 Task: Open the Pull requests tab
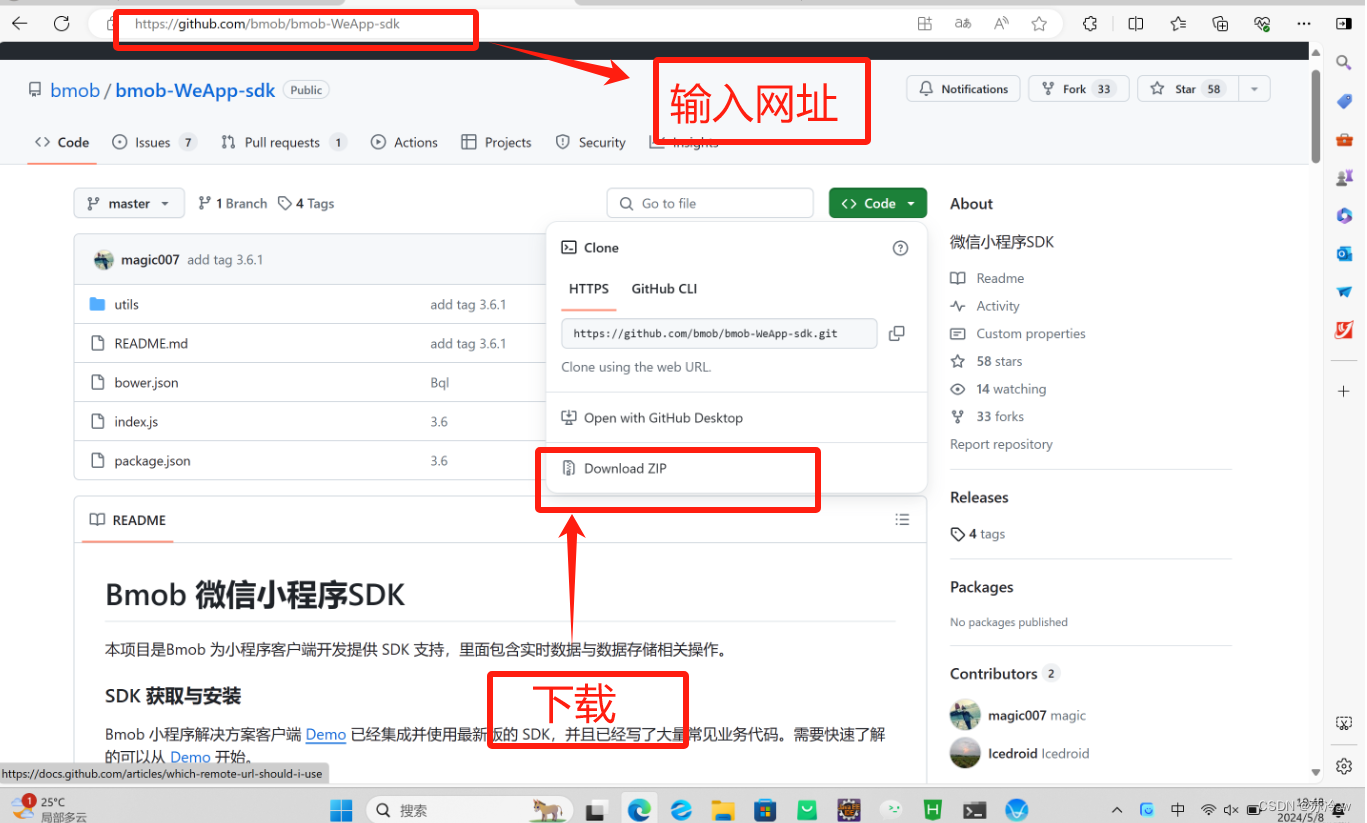(283, 142)
